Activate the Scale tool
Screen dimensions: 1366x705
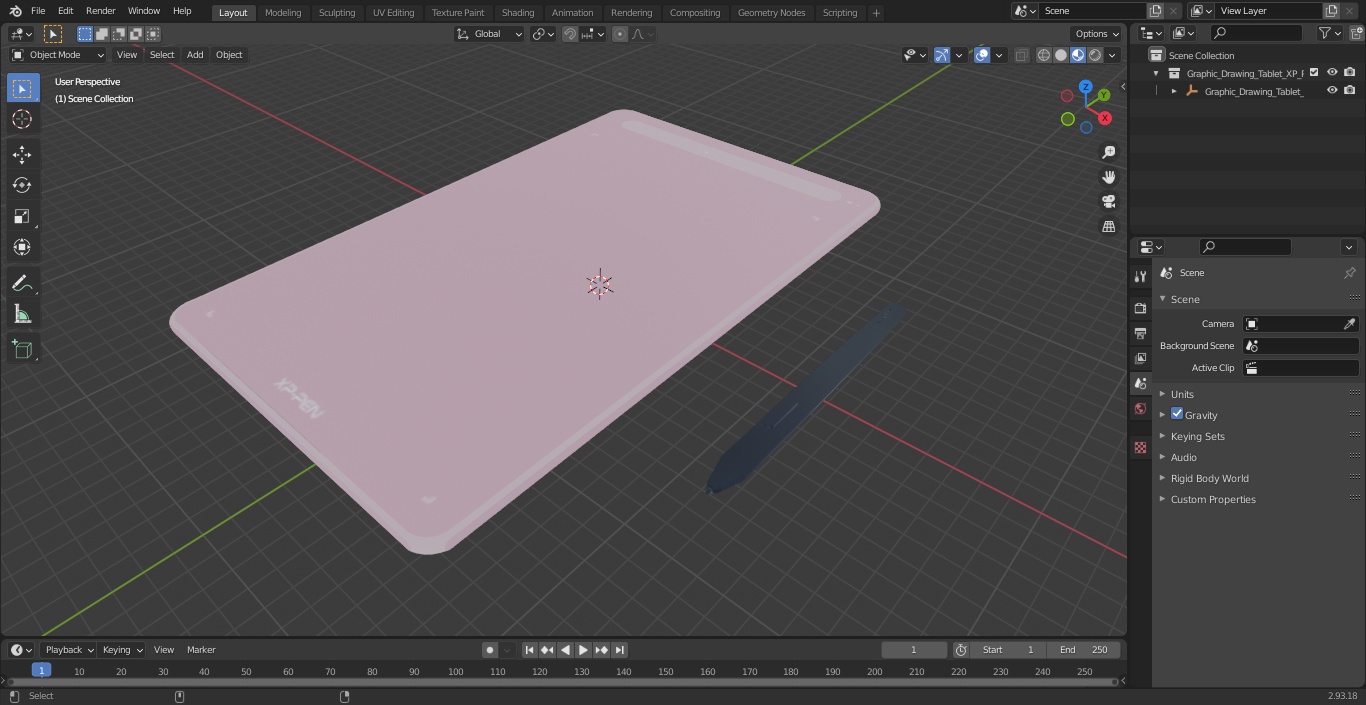[22, 216]
